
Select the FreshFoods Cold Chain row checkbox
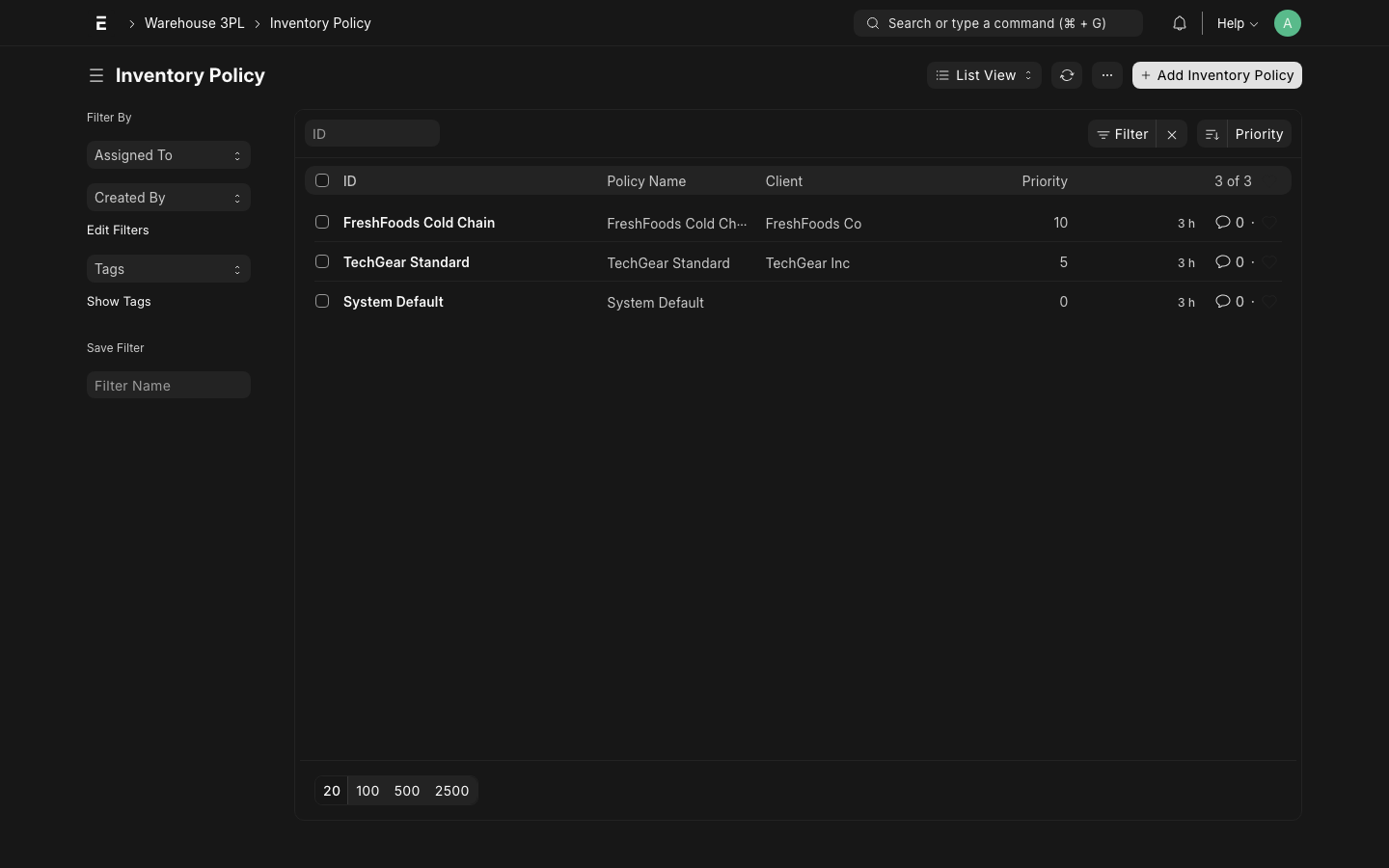[x=322, y=222]
